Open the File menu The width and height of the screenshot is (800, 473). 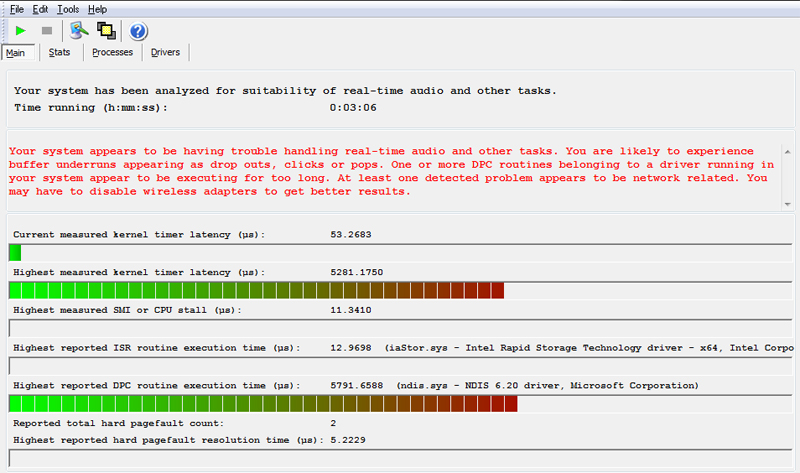17,9
